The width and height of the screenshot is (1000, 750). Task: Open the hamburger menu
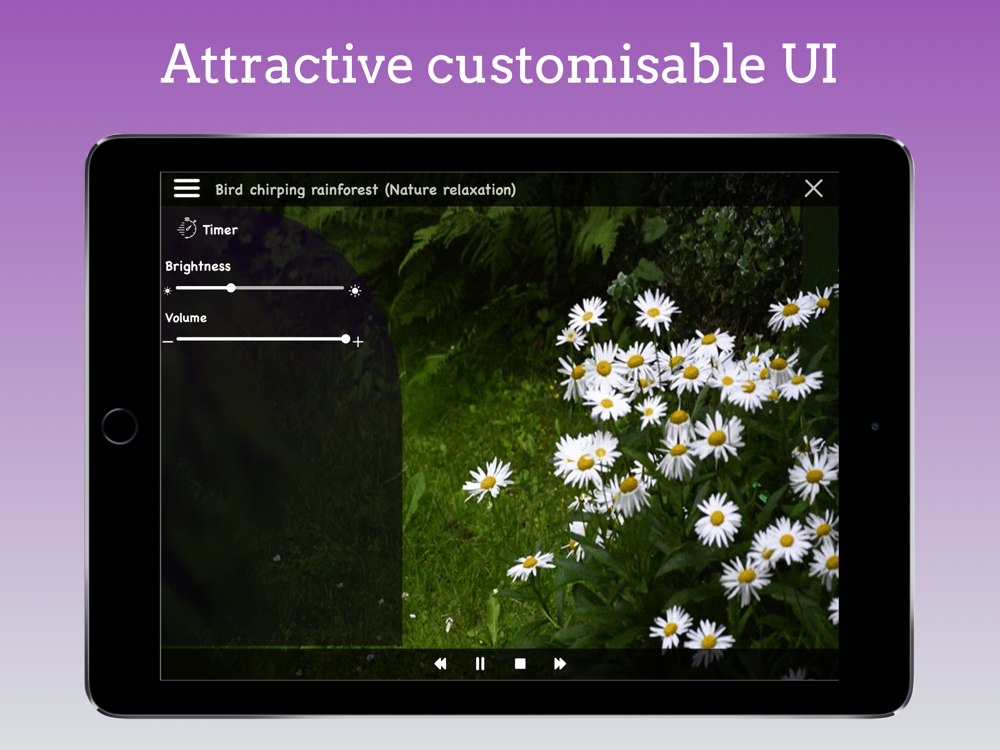187,188
